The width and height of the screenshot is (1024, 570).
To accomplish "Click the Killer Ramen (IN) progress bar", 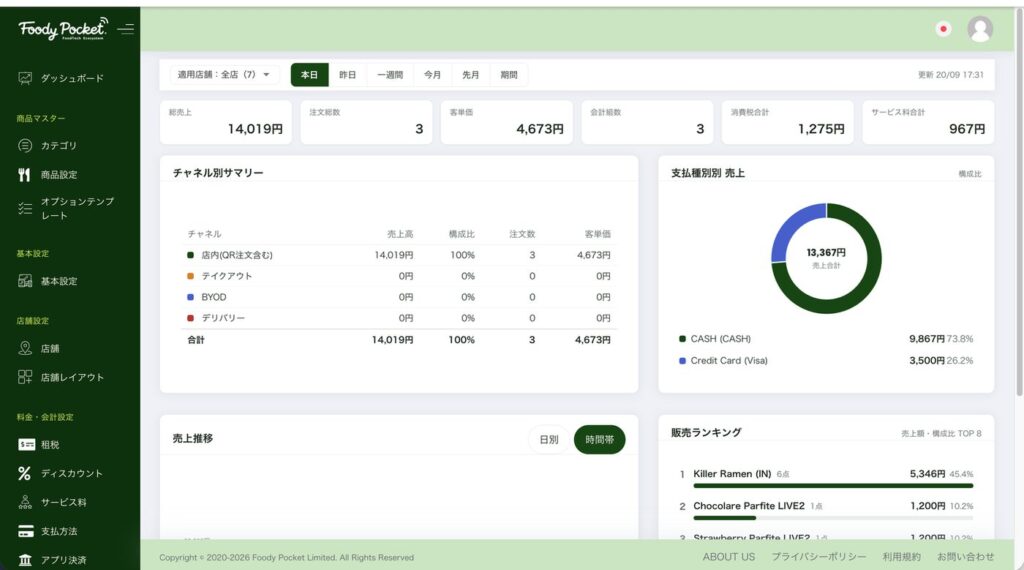I will [x=833, y=486].
